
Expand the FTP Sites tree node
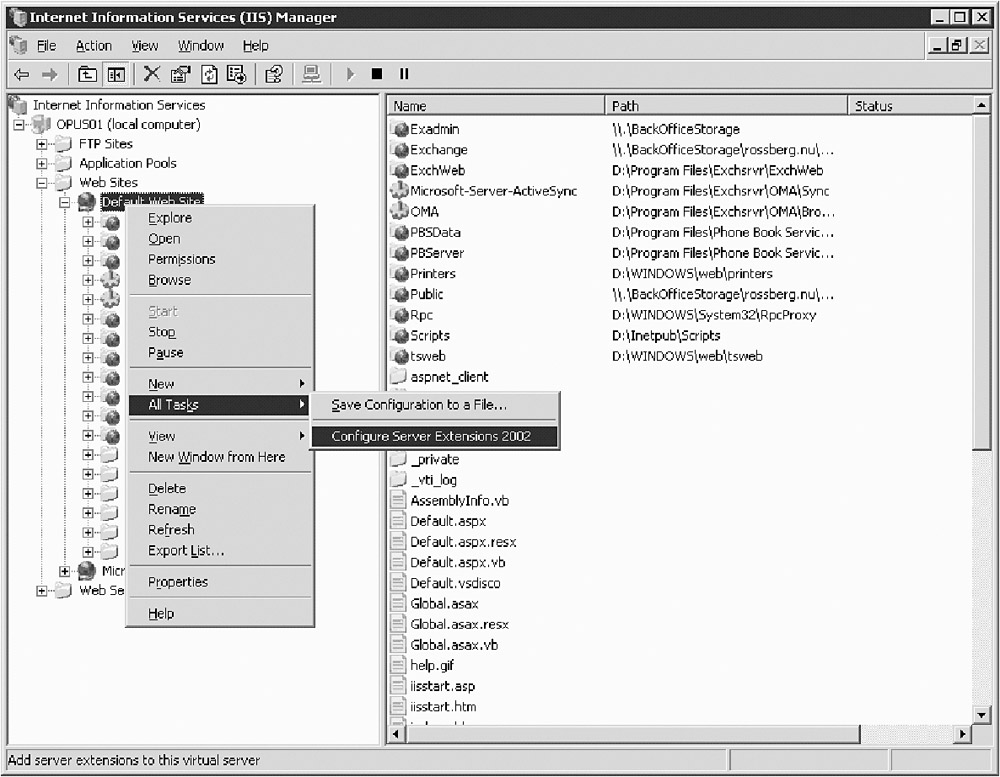coord(42,144)
